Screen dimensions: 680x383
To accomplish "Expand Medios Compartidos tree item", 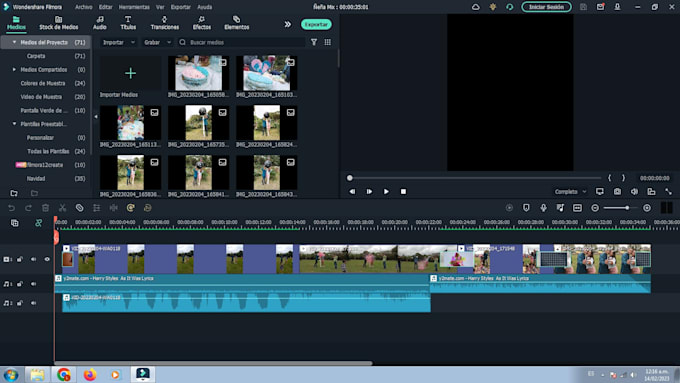I will [14, 69].
